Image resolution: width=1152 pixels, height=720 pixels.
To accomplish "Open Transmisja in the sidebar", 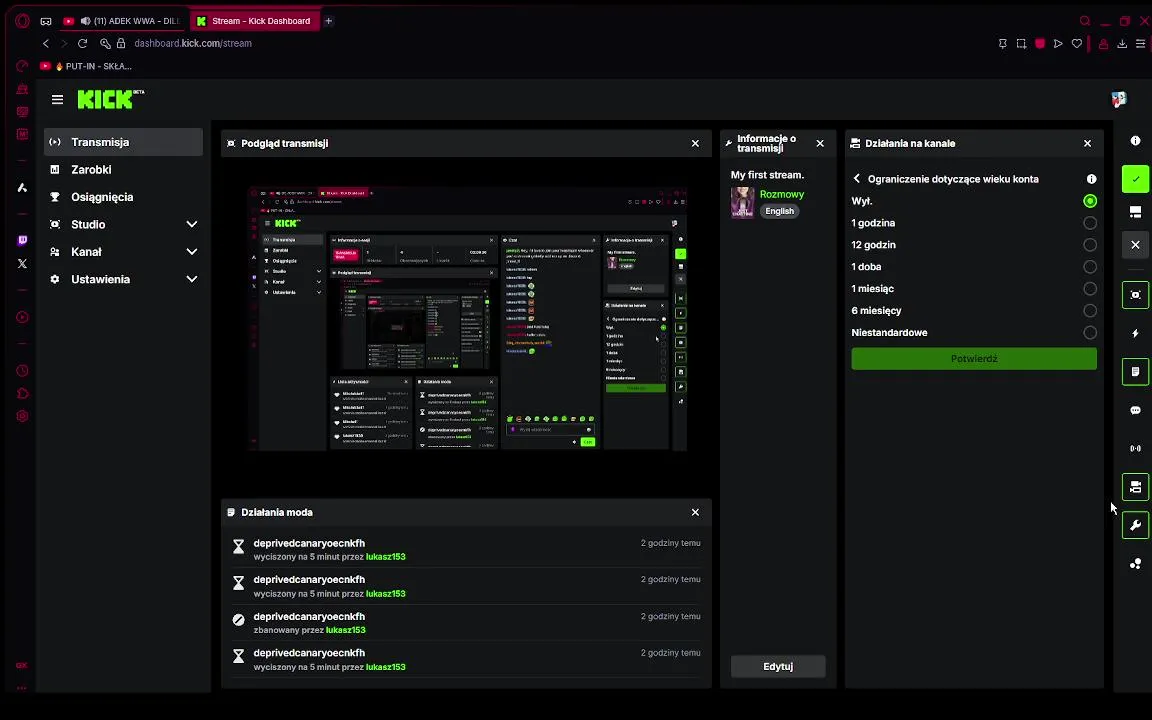I will (123, 142).
